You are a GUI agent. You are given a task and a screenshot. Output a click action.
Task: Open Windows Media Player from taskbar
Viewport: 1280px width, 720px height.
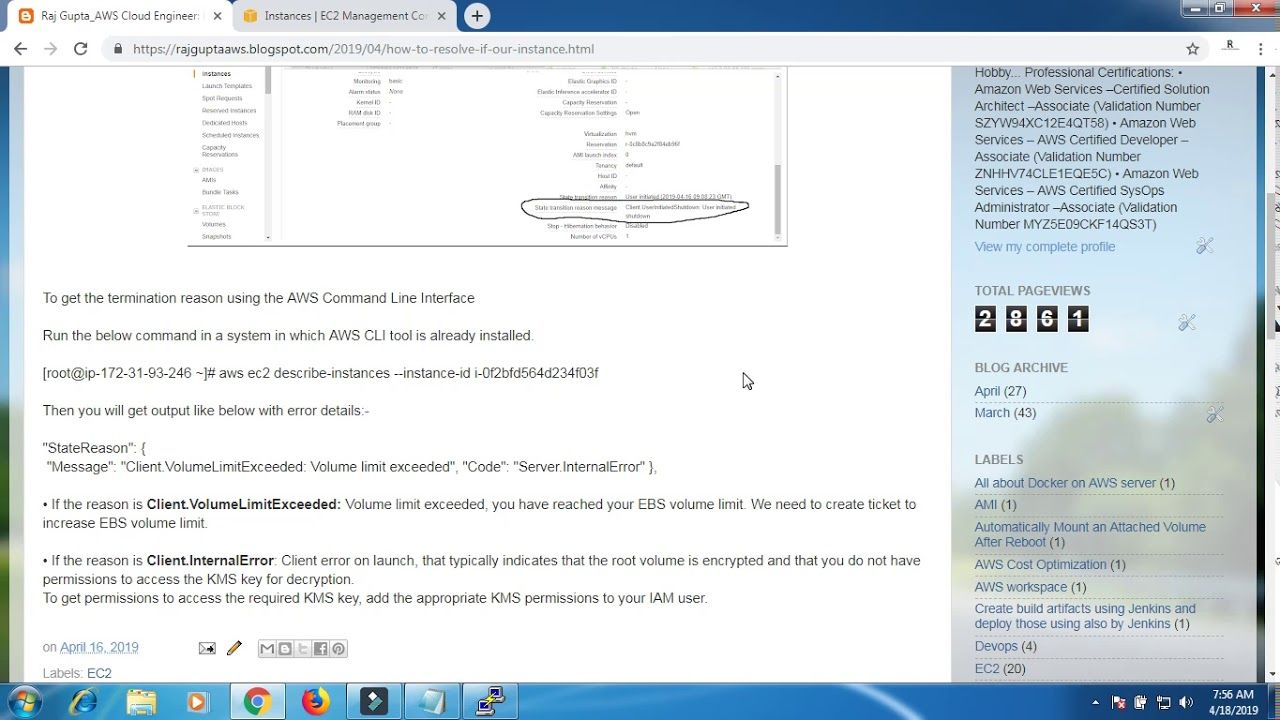[197, 702]
